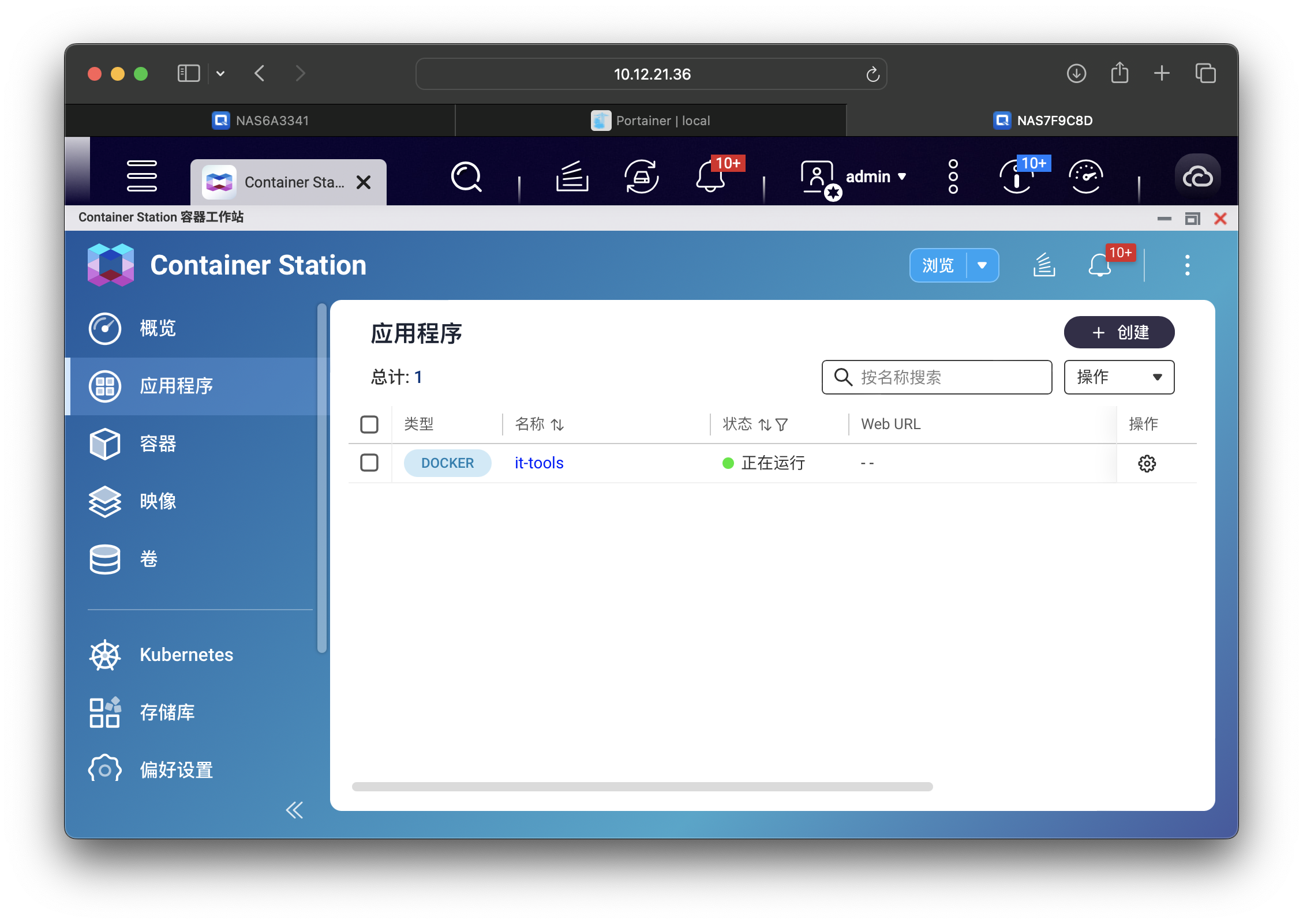Screen dimensions: 1303x924
Task: Tick the it-tools row checkbox
Action: 369,463
